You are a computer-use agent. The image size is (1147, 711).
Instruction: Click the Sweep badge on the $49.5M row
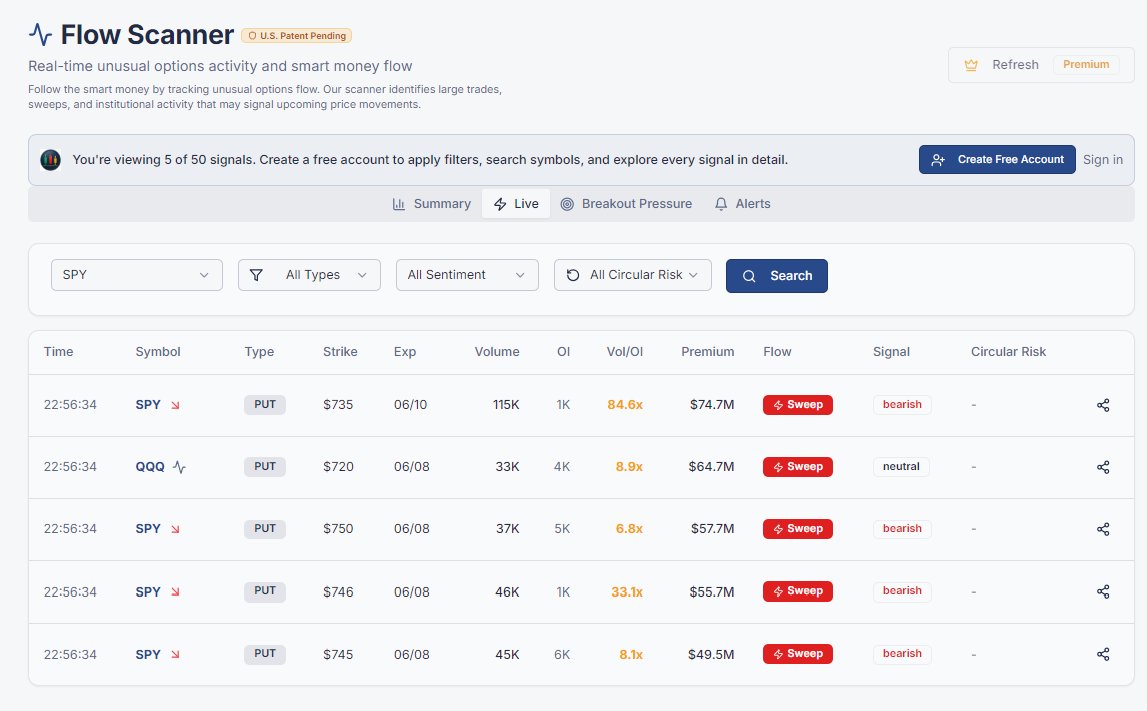coord(797,654)
